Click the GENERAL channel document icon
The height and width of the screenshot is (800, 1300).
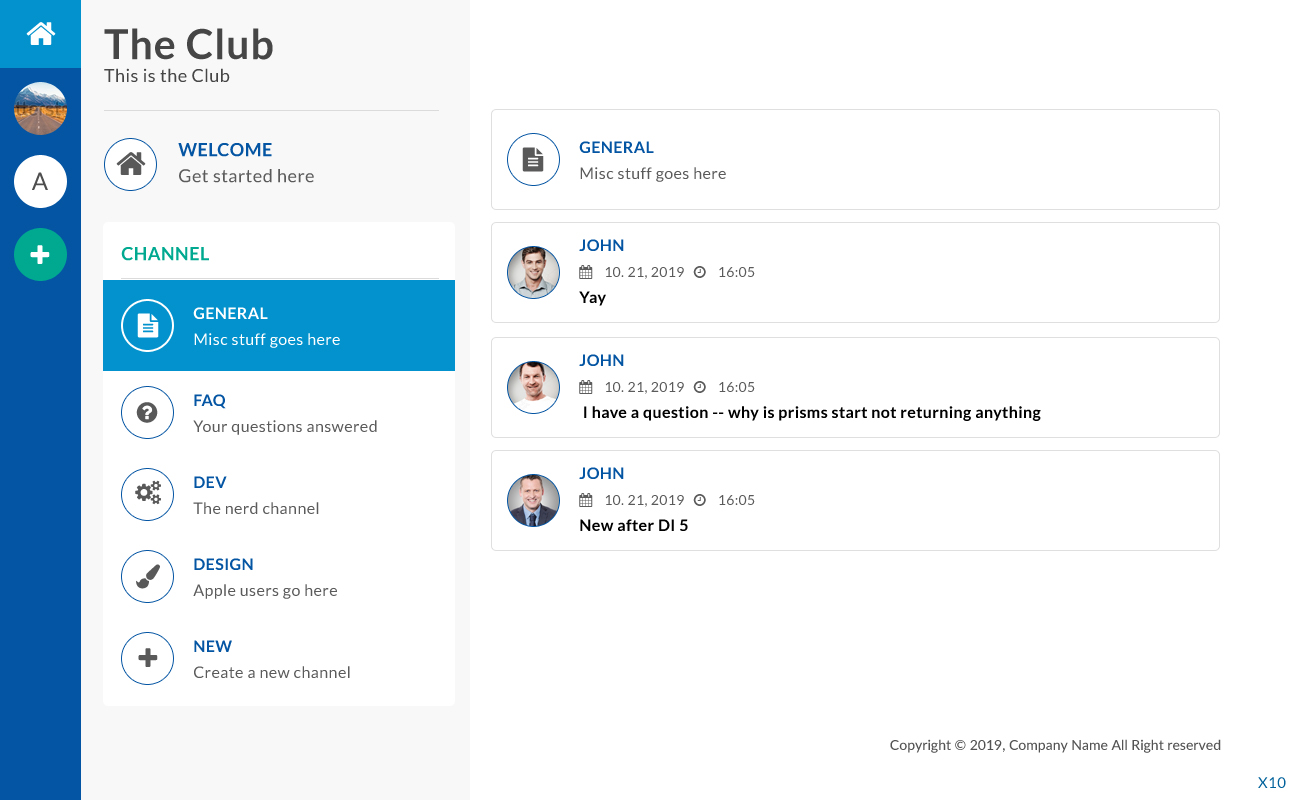point(147,325)
